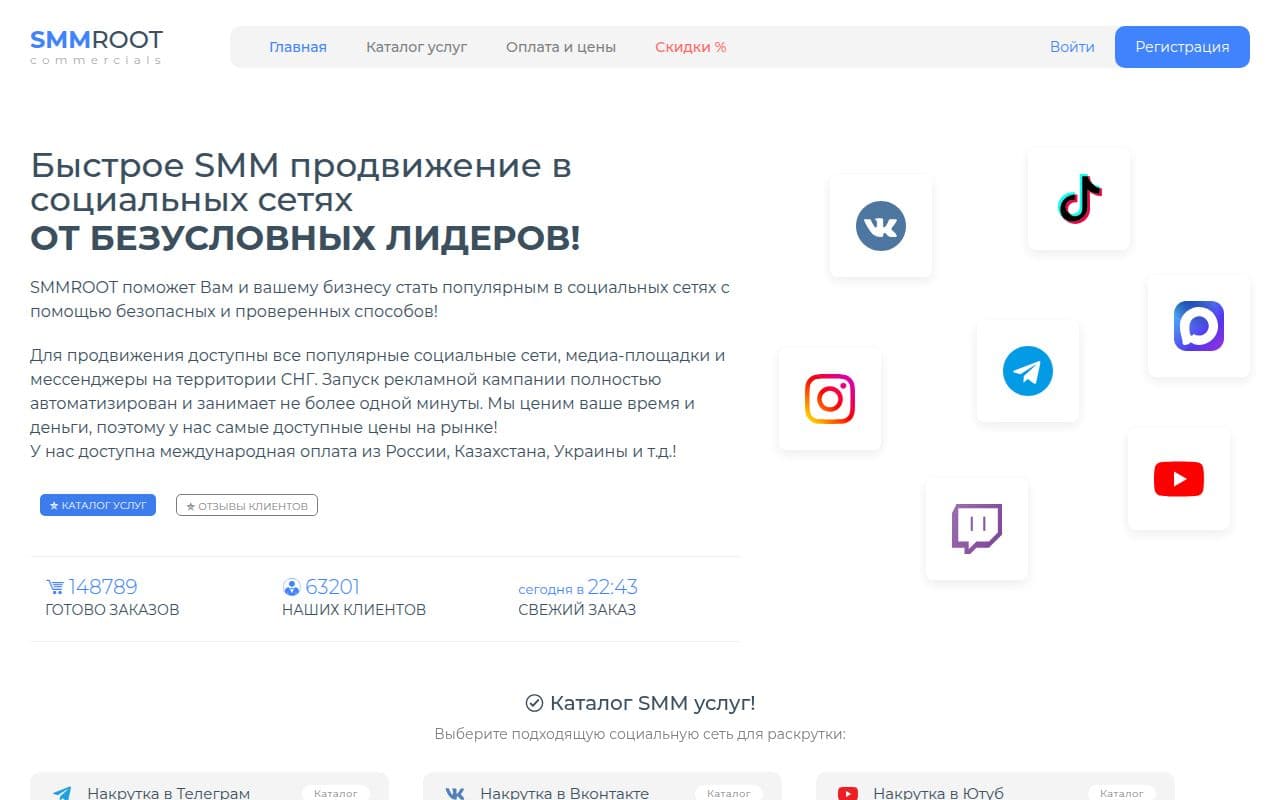Click the Каталог badge in the Ютуб card
Viewport: 1280px width, 800px height.
click(x=1122, y=793)
